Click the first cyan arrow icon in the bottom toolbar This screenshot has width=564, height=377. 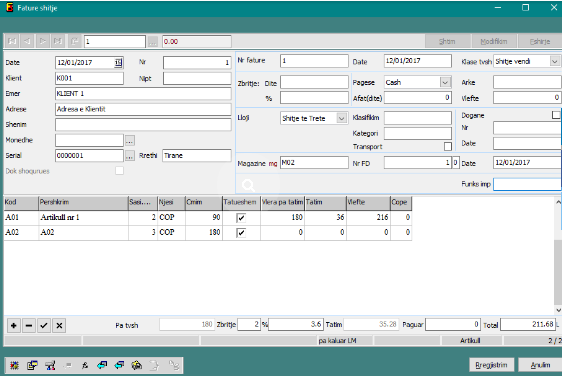pos(102,365)
